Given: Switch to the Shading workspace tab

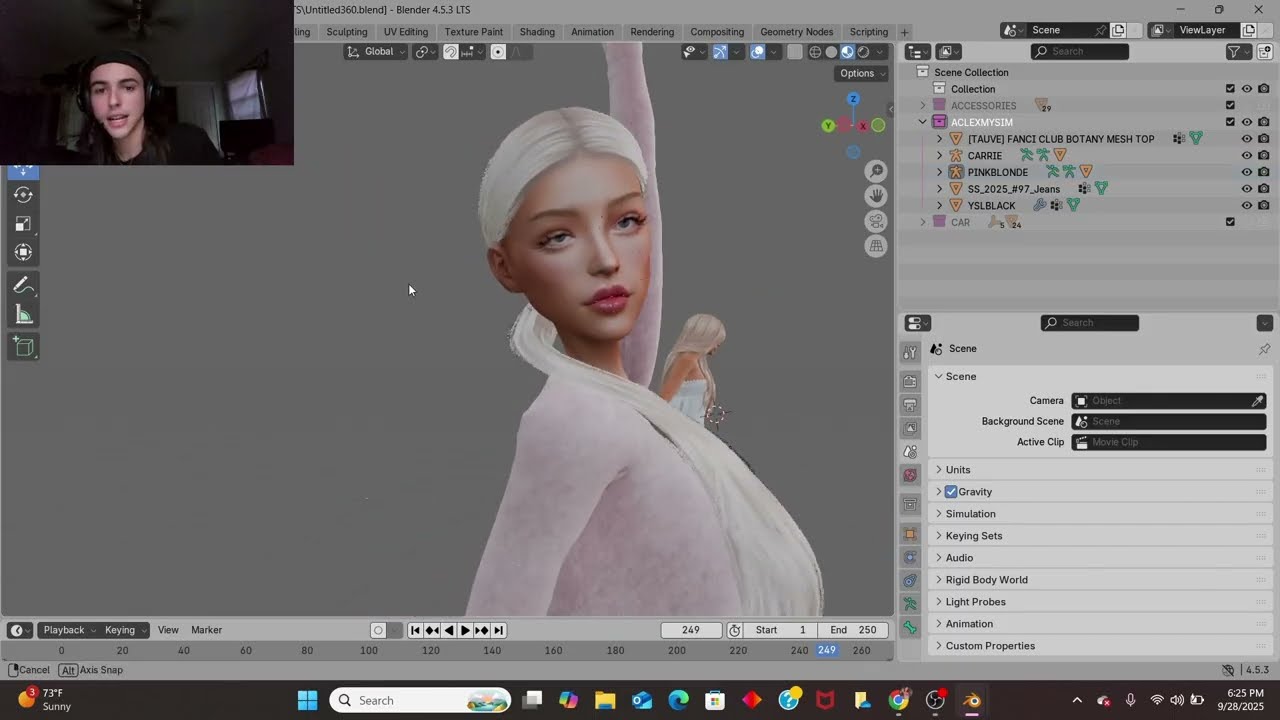Looking at the screenshot, I should [x=537, y=32].
